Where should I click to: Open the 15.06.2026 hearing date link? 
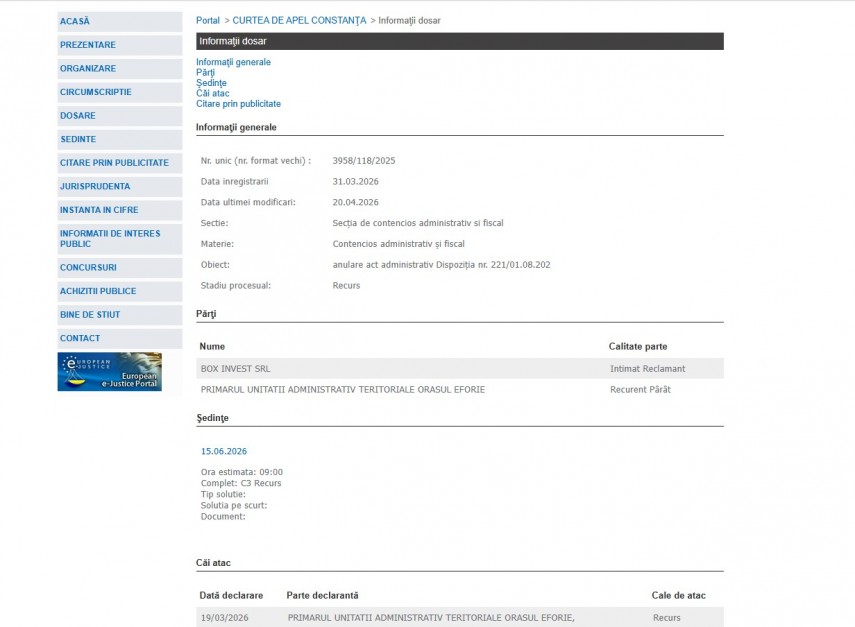pos(224,451)
